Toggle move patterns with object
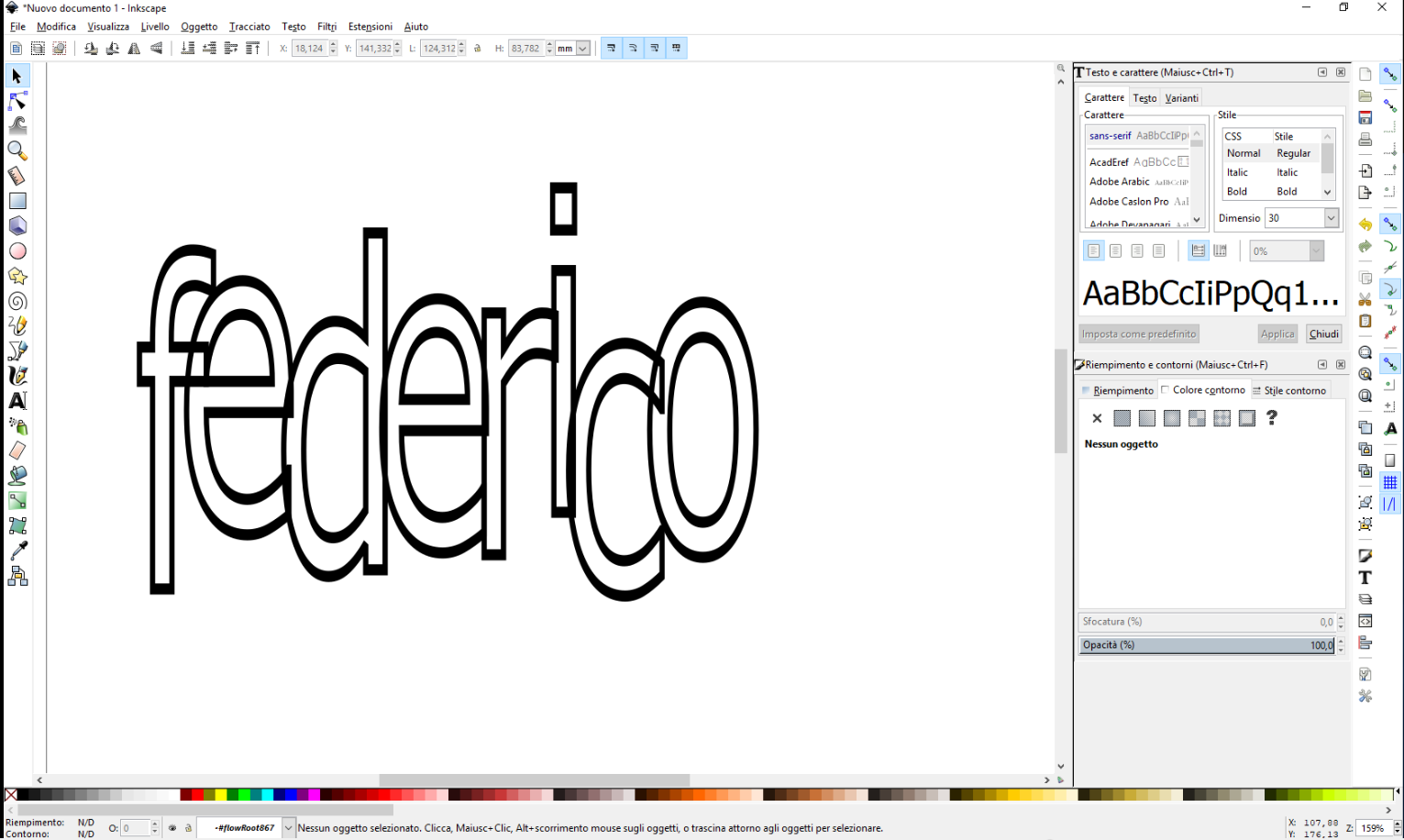Viewport: 1404px width, 840px height. (x=677, y=49)
